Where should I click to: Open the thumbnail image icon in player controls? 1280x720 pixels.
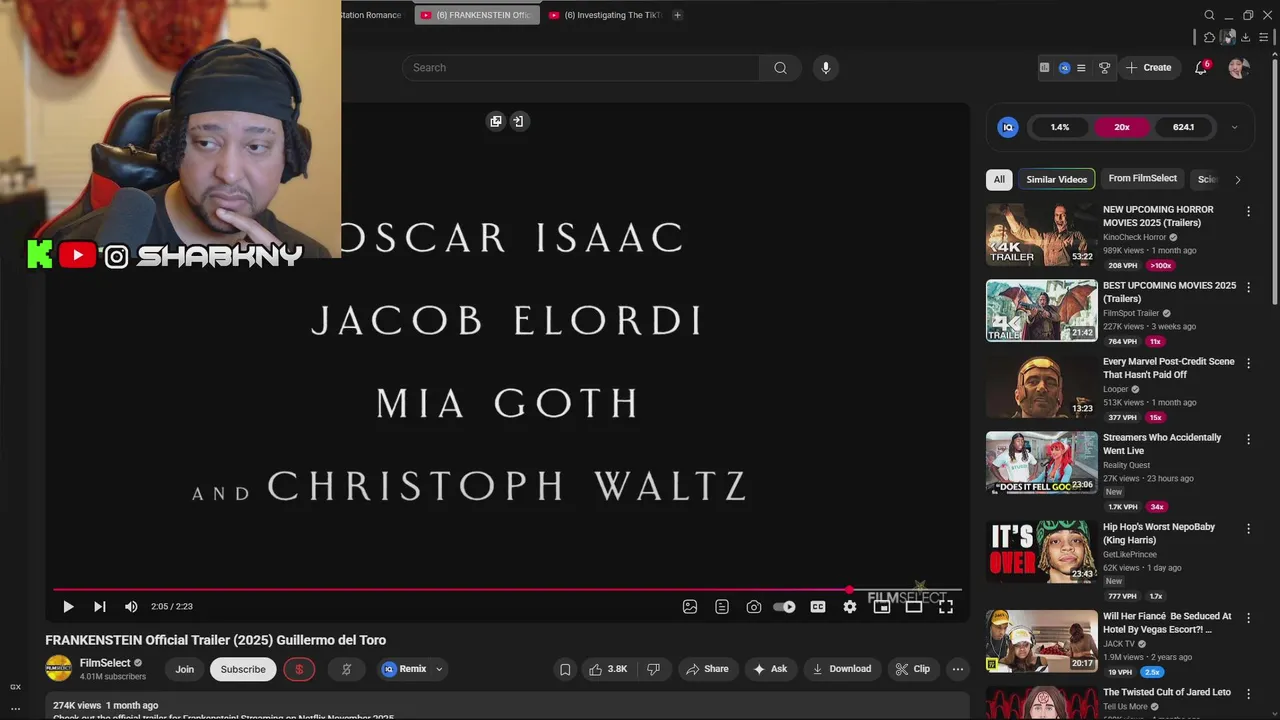click(690, 606)
